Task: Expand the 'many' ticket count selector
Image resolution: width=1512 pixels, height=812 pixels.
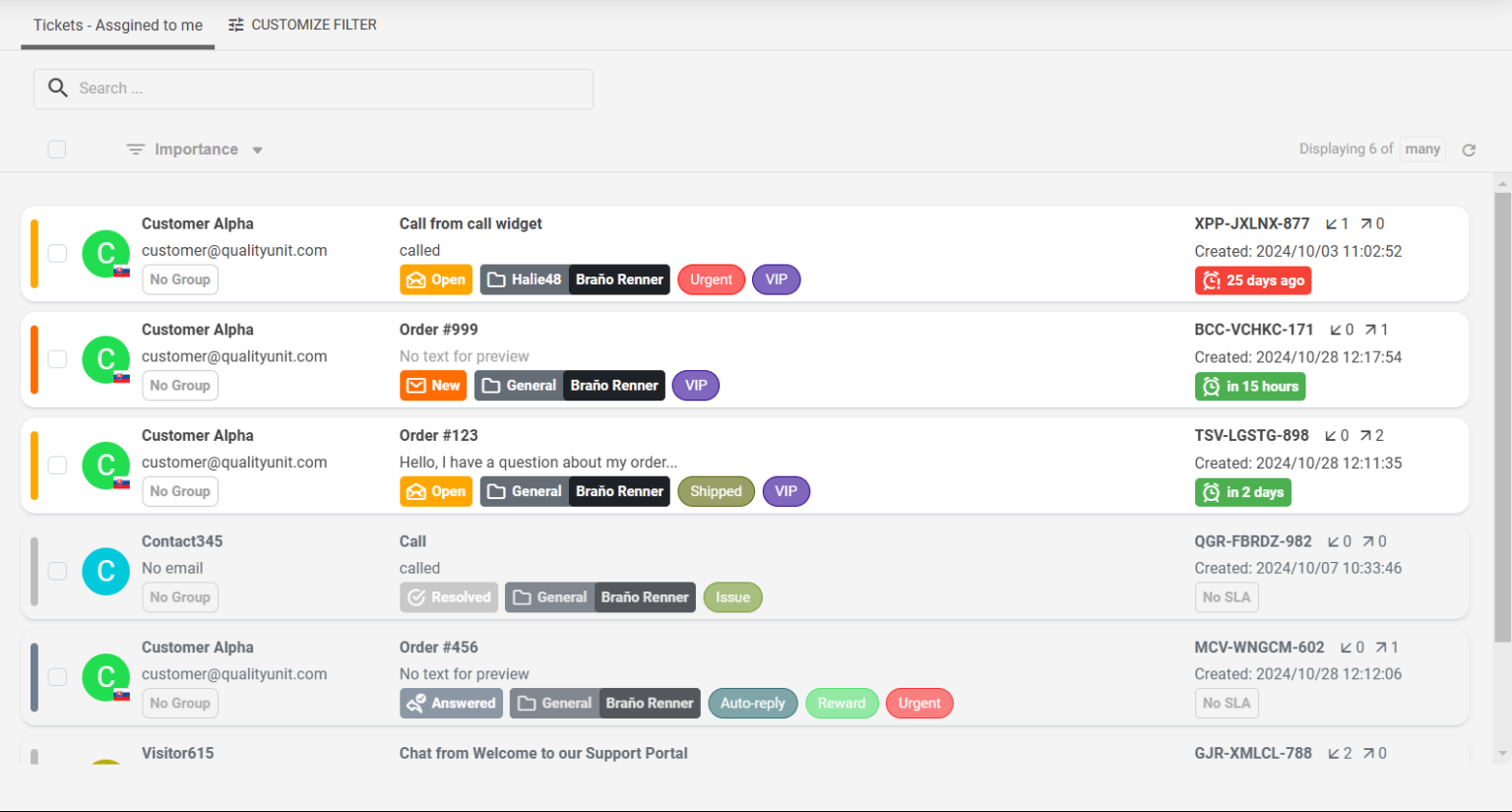Action: coord(1422,149)
